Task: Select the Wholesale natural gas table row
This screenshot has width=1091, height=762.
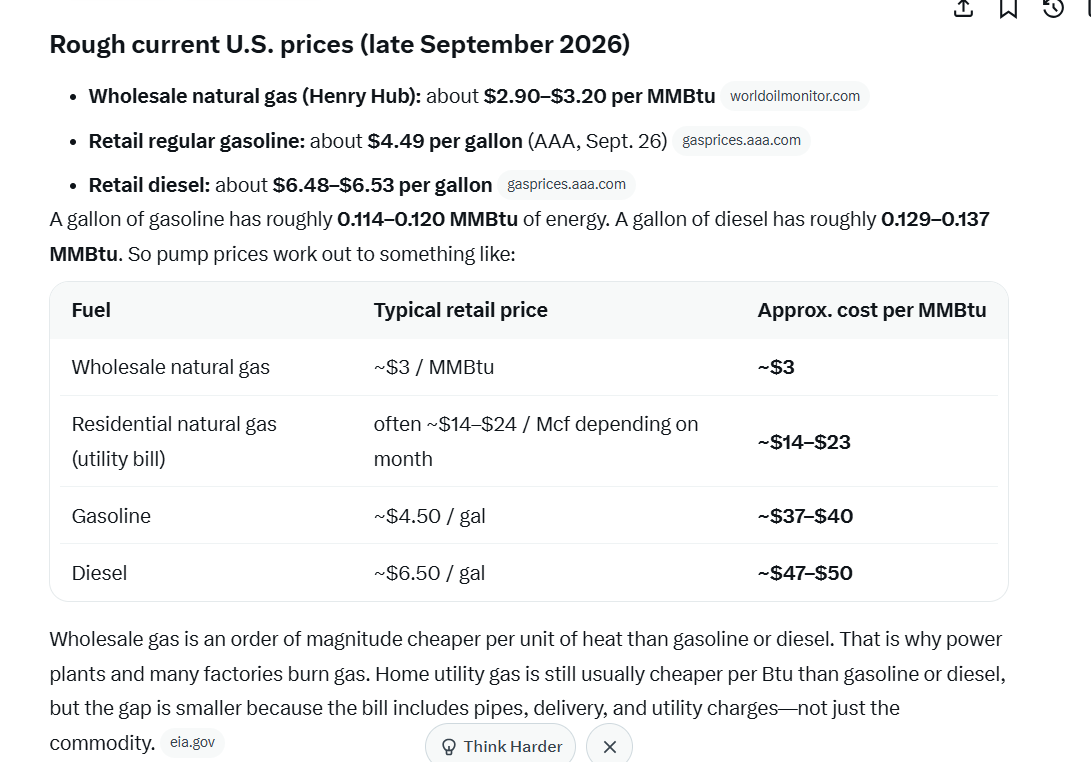Action: pos(529,367)
